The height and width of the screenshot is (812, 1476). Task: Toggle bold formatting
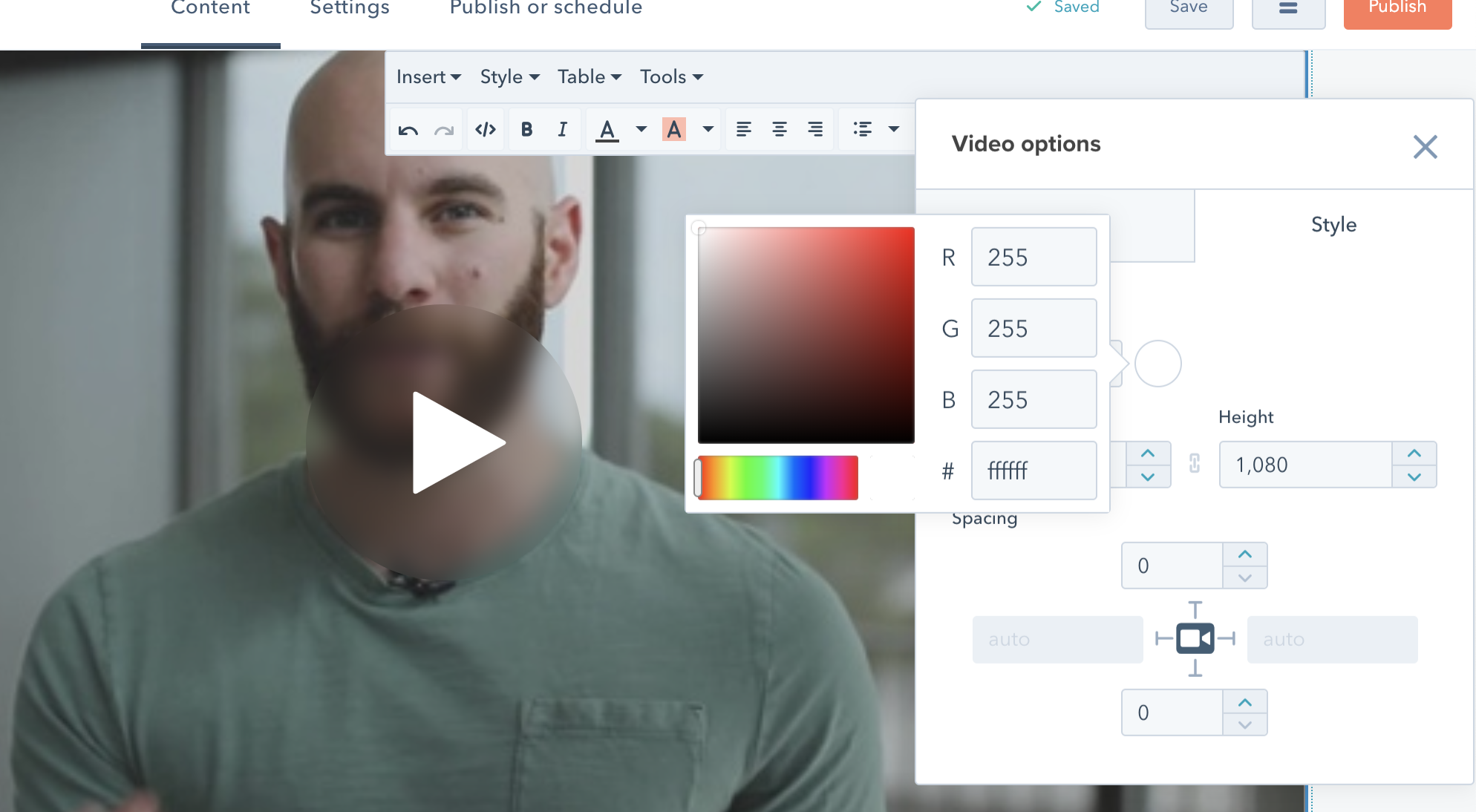pos(526,130)
